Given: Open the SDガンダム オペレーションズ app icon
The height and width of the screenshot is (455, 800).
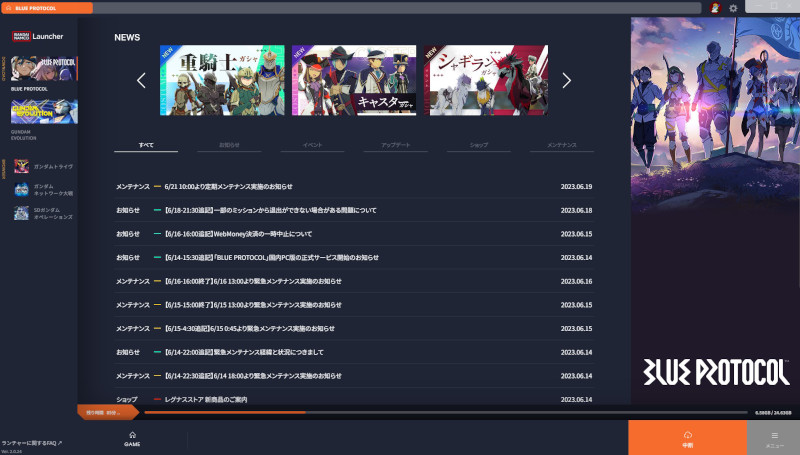Looking at the screenshot, I should point(21,213).
